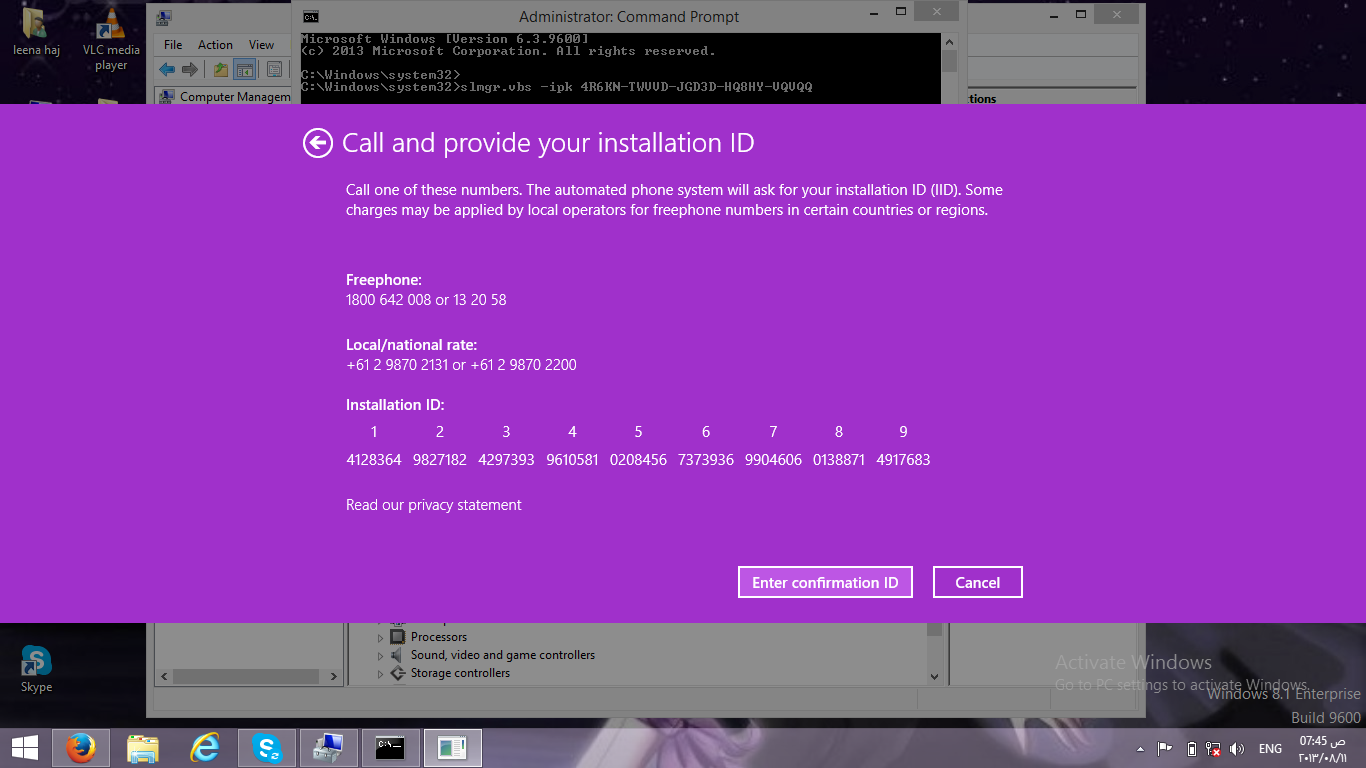Click installation ID group 9827182
This screenshot has width=1366, height=768.
click(x=440, y=460)
